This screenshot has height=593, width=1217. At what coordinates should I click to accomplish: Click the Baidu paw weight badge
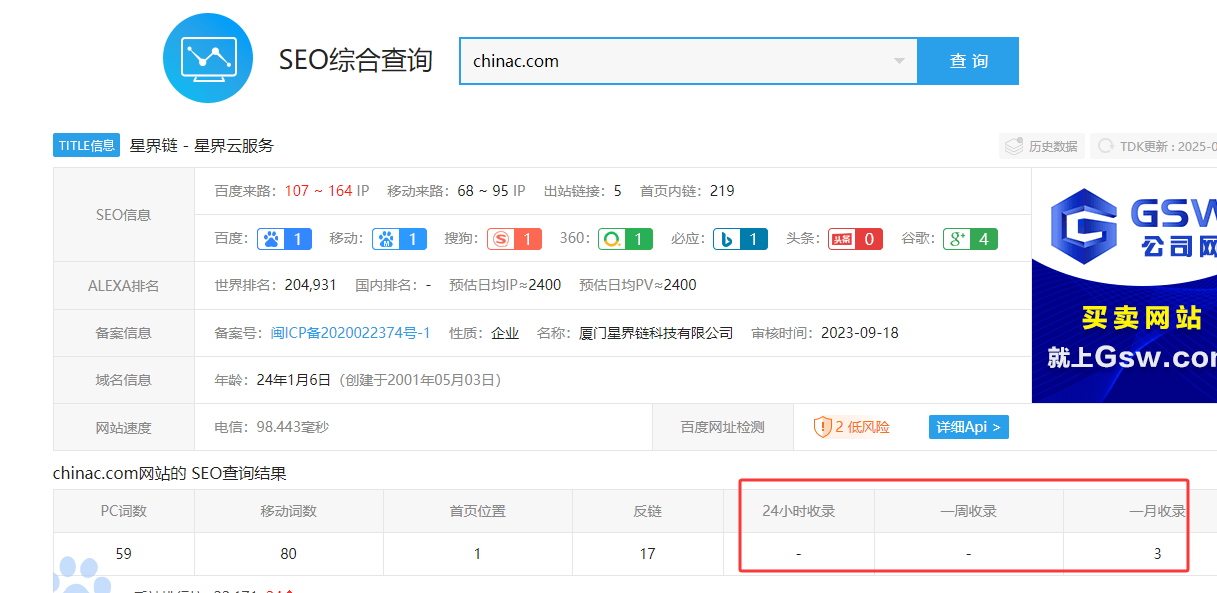click(x=284, y=239)
